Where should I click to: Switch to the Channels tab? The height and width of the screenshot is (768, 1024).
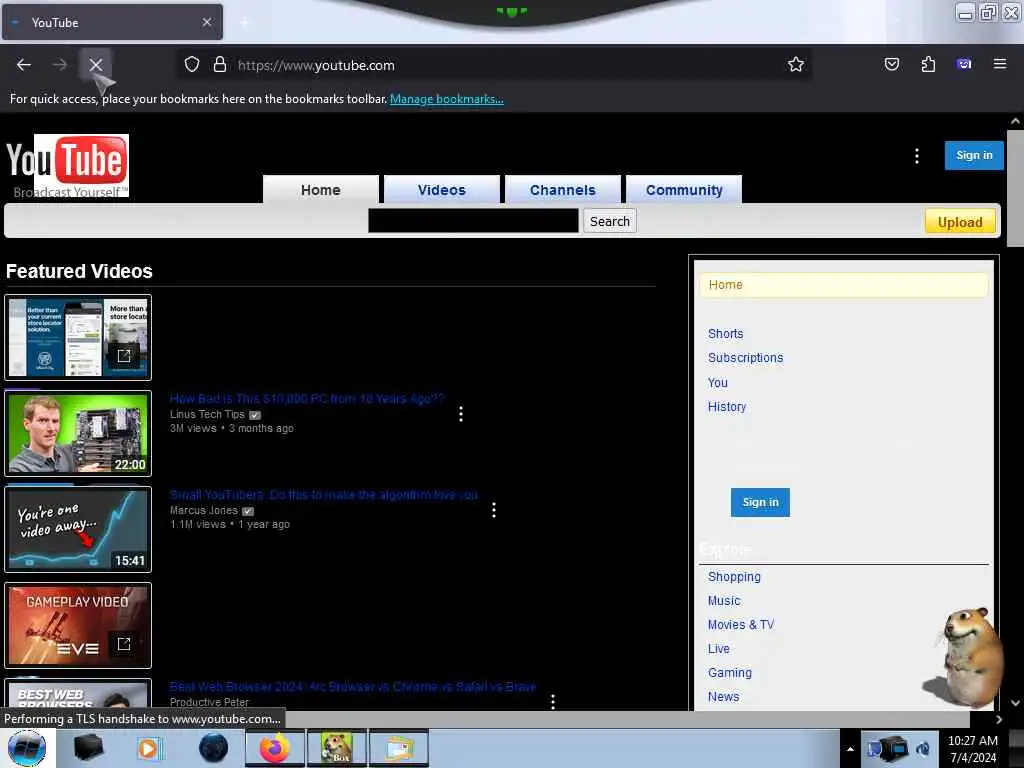(x=562, y=190)
